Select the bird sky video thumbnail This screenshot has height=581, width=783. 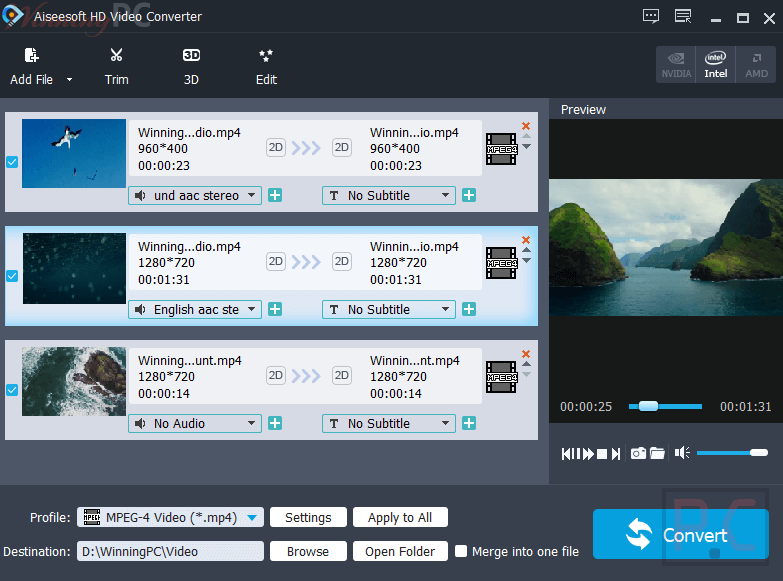pyautogui.click(x=74, y=153)
